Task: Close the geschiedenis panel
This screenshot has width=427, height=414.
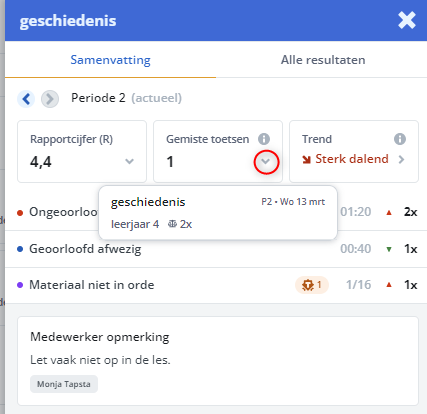Action: 407,20
